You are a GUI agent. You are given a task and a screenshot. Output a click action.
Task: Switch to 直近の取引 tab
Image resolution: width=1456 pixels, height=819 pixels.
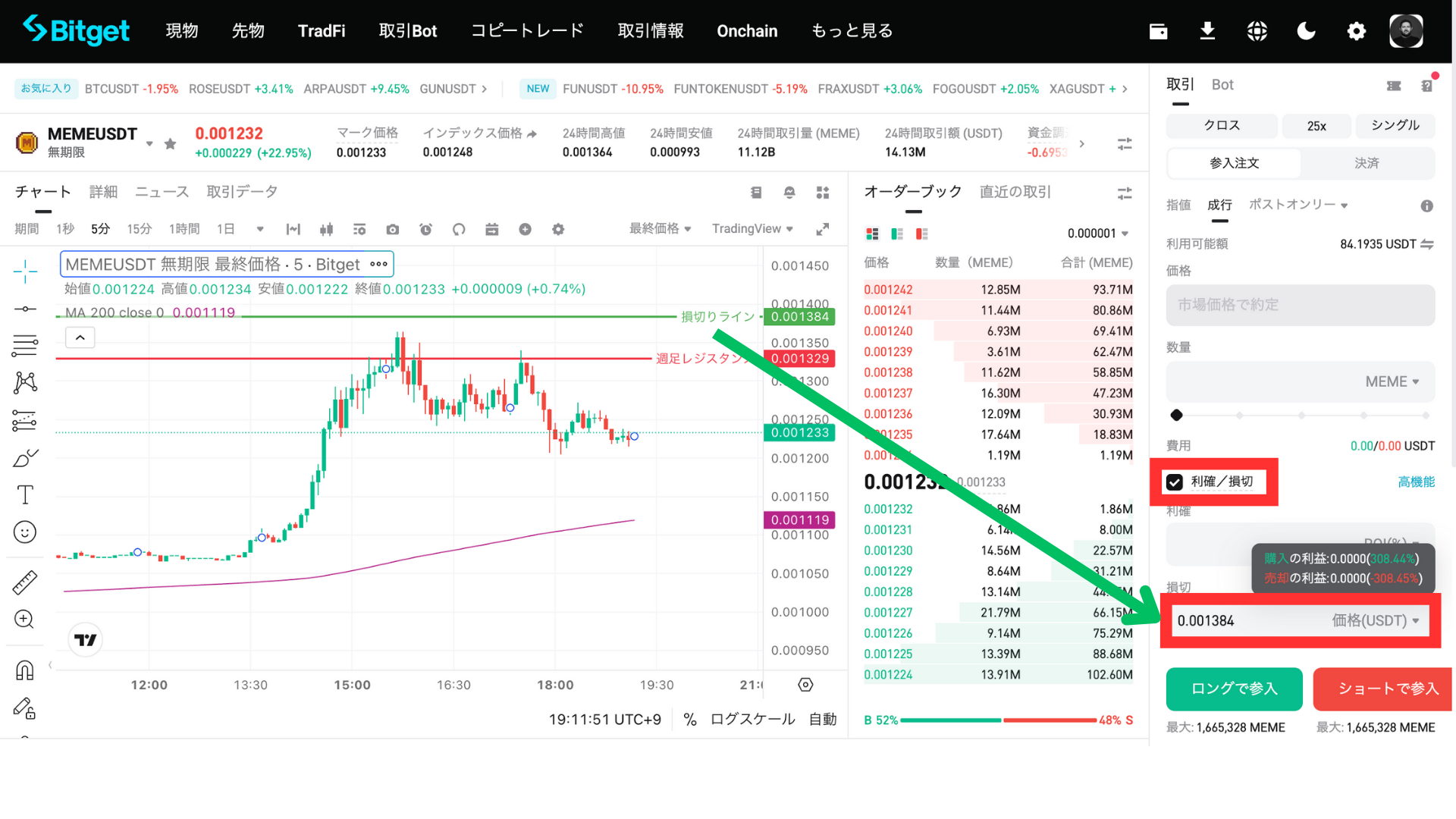[x=1015, y=192]
